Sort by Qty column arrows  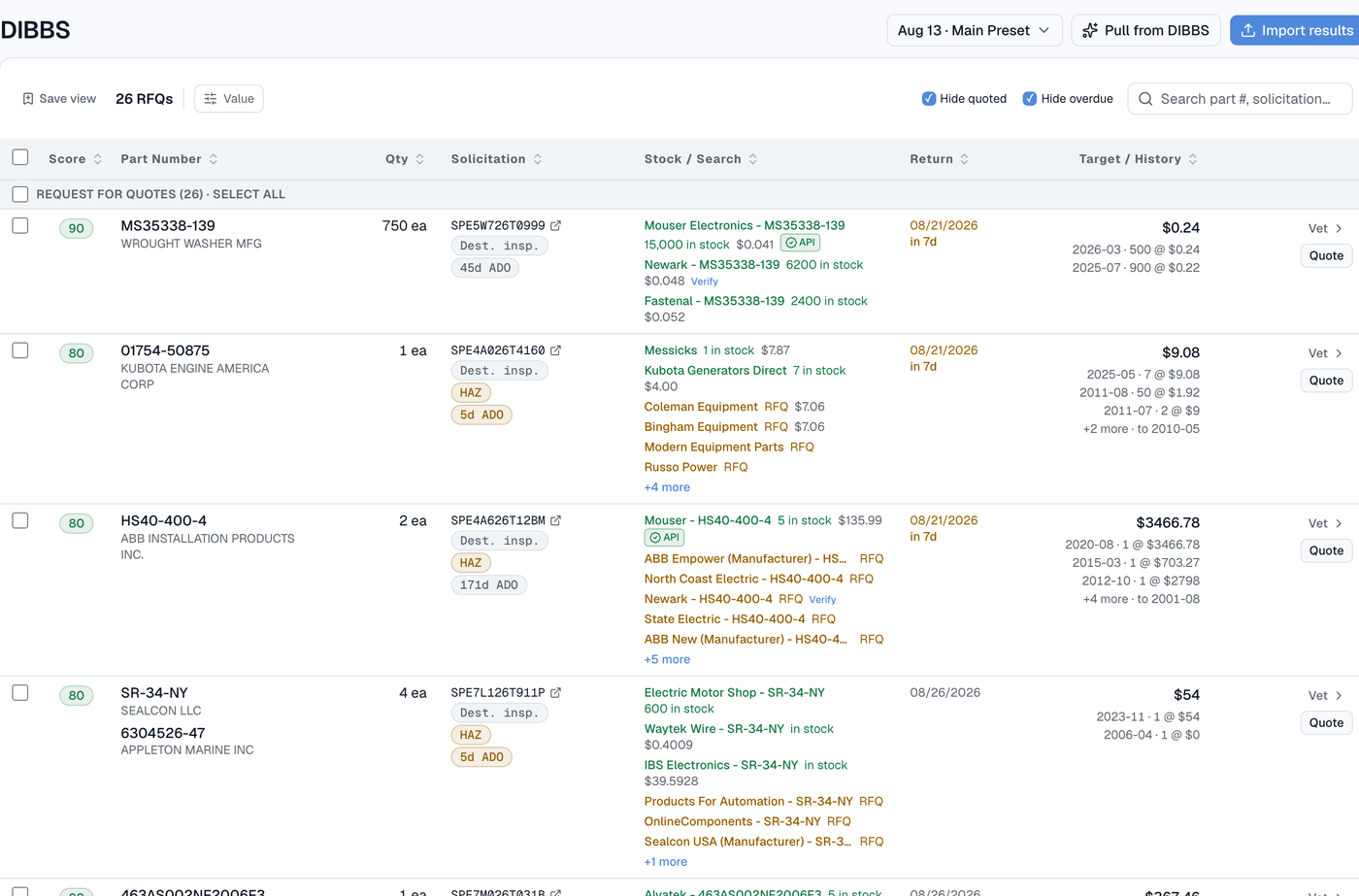(419, 159)
